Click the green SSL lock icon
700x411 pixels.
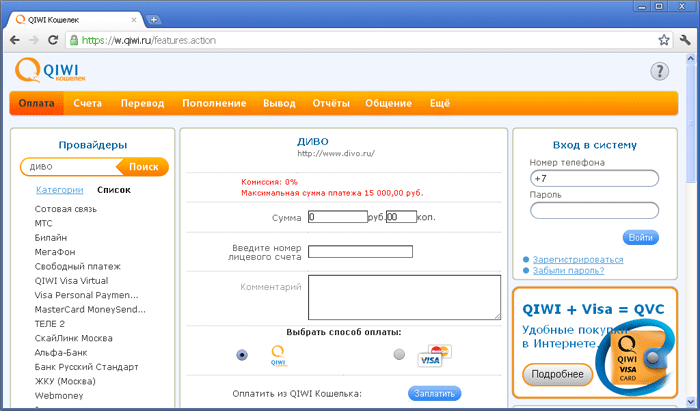[x=74, y=40]
